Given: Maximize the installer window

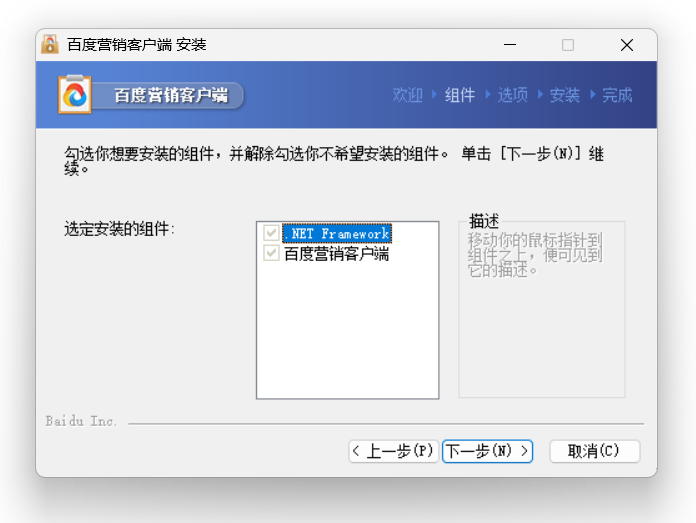Looking at the screenshot, I should (568, 45).
